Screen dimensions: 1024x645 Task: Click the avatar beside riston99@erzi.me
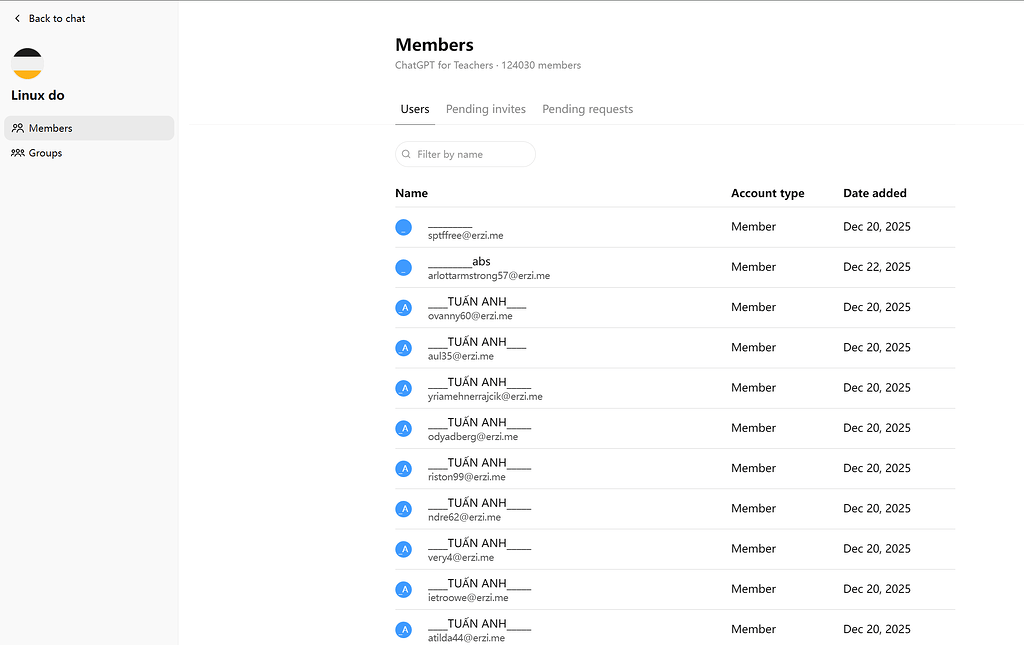404,469
